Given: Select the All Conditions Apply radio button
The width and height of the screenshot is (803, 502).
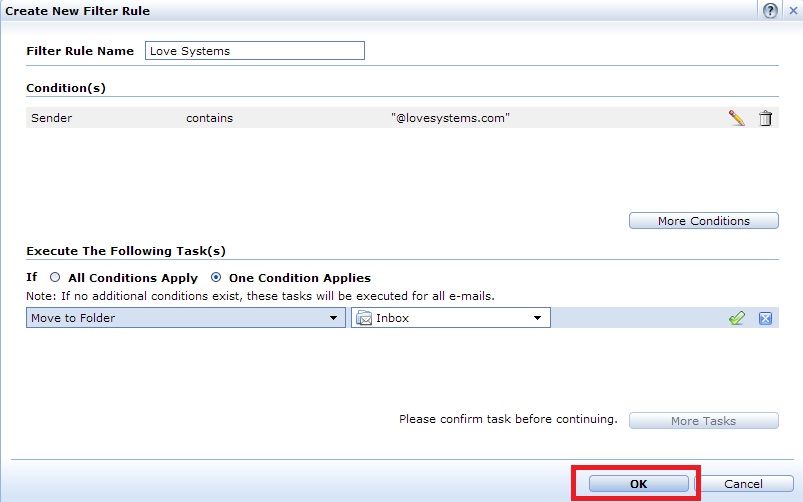Looking at the screenshot, I should [x=55, y=277].
